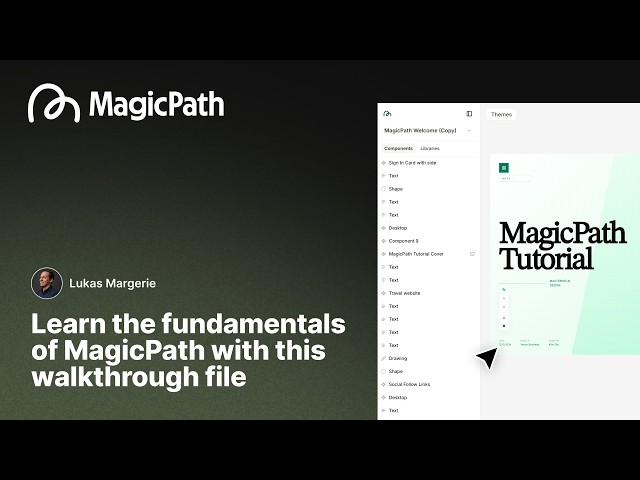Open the MagicPath Welcome (Copy) project dropdown
Viewport: 640px width, 480px height.
tap(427, 131)
